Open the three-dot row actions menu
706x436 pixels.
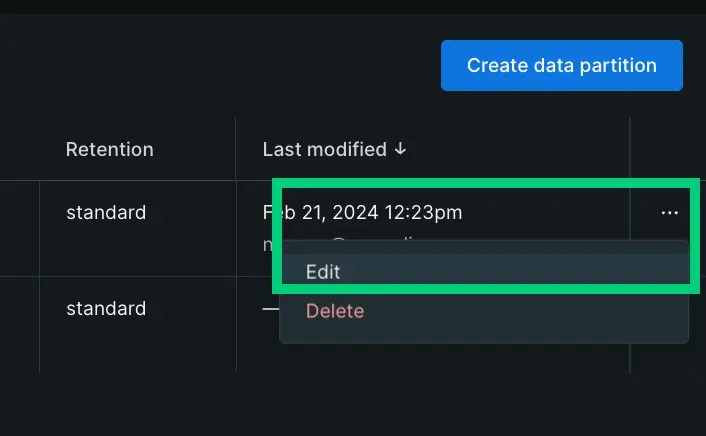click(x=669, y=213)
